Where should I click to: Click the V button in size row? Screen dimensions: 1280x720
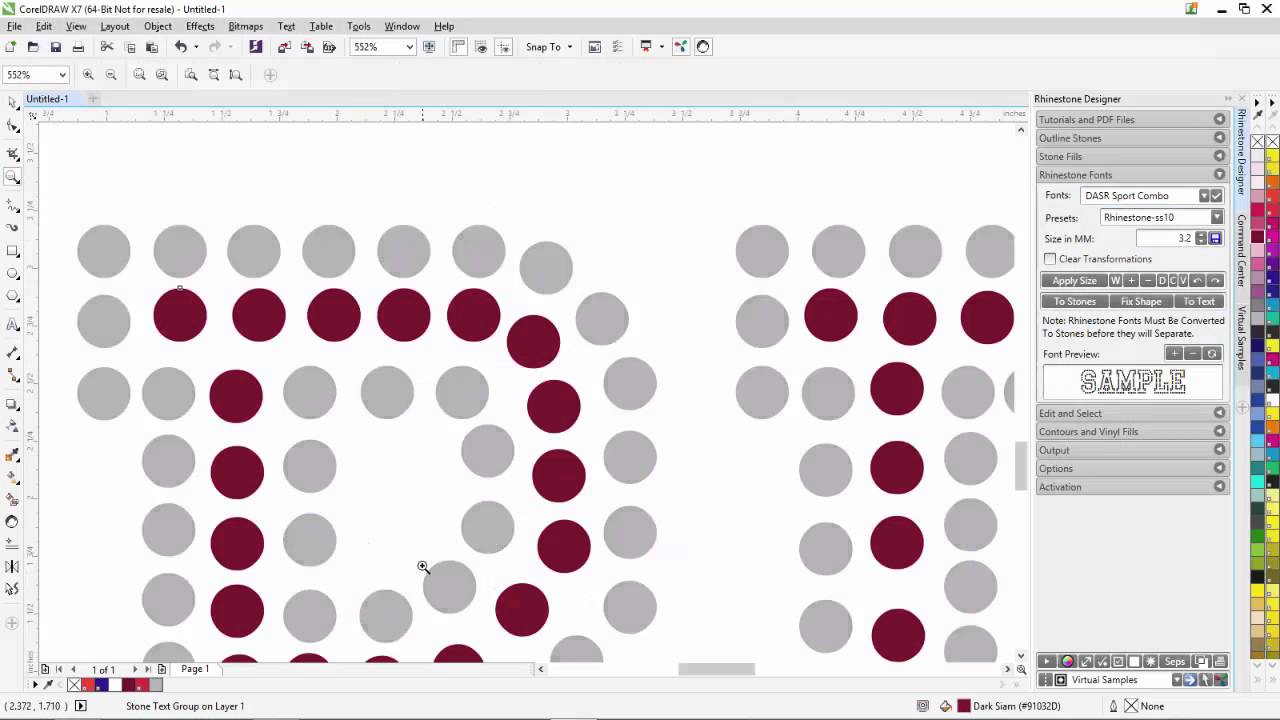pyautogui.click(x=1183, y=281)
